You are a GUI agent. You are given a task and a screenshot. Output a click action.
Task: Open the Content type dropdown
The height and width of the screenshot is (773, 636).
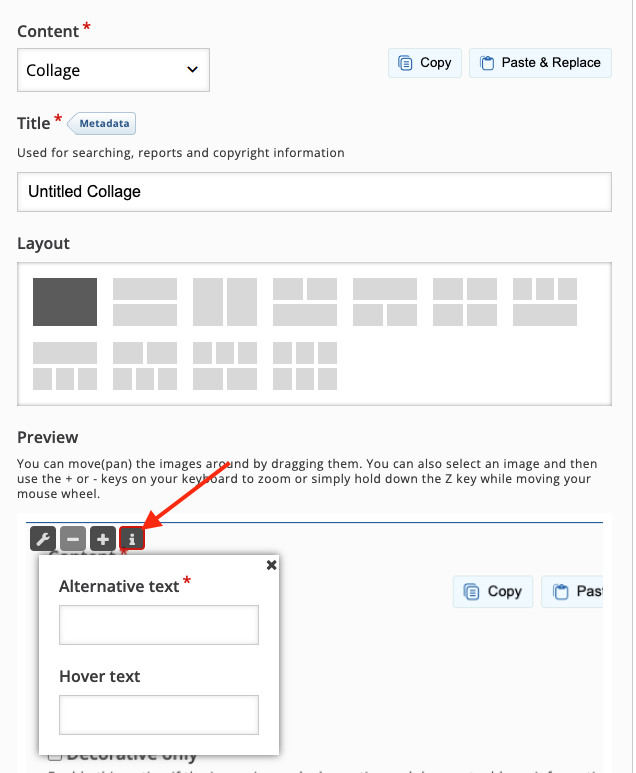click(113, 70)
